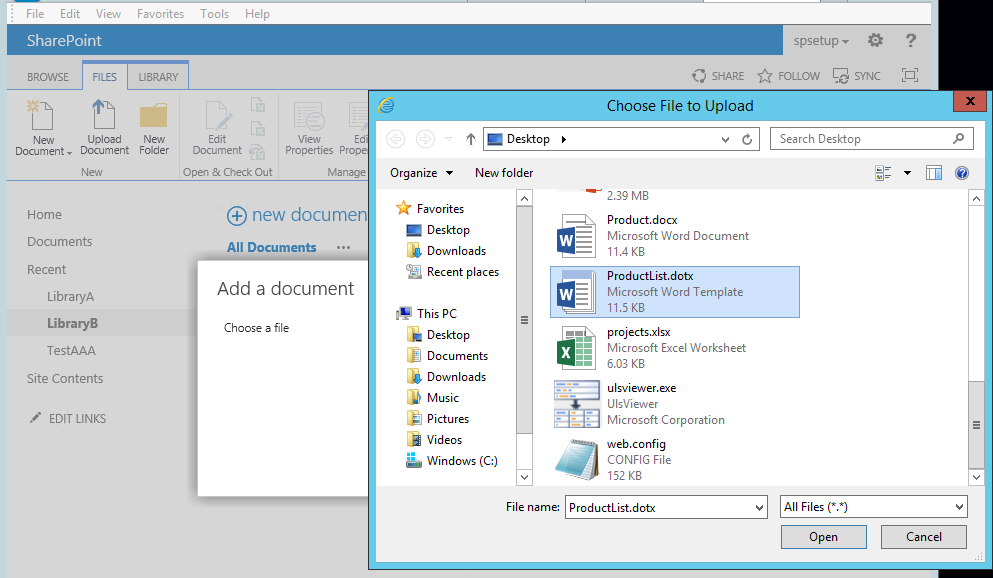Select Recent places in navigation tree

452,272
